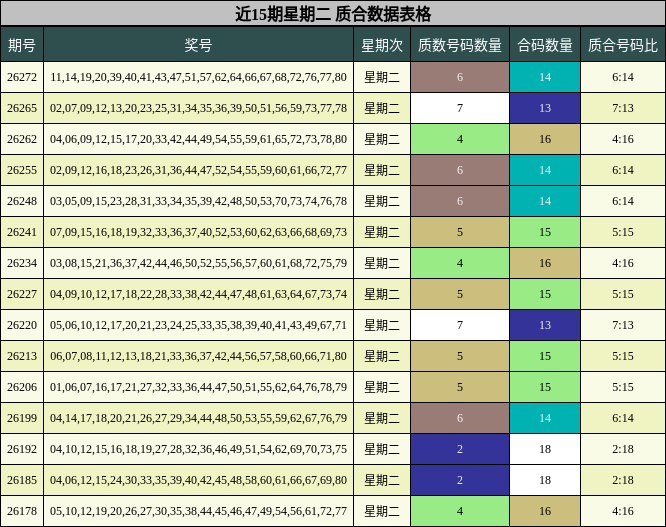Select period number 26234
Screen dimensions: 666x527
(22, 263)
